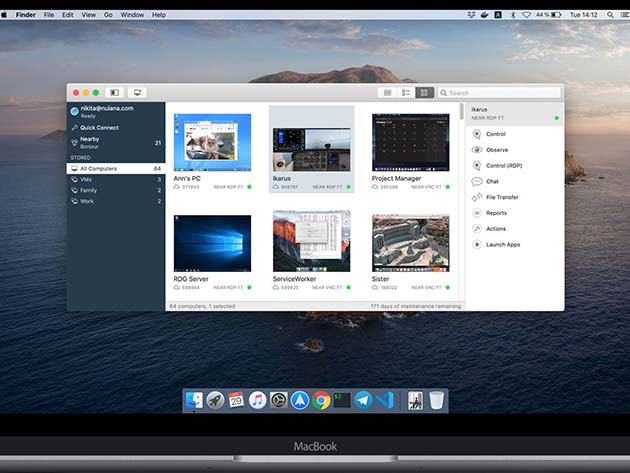Open Chat with the selected computer
This screenshot has height=473, width=630.
tap(492, 181)
